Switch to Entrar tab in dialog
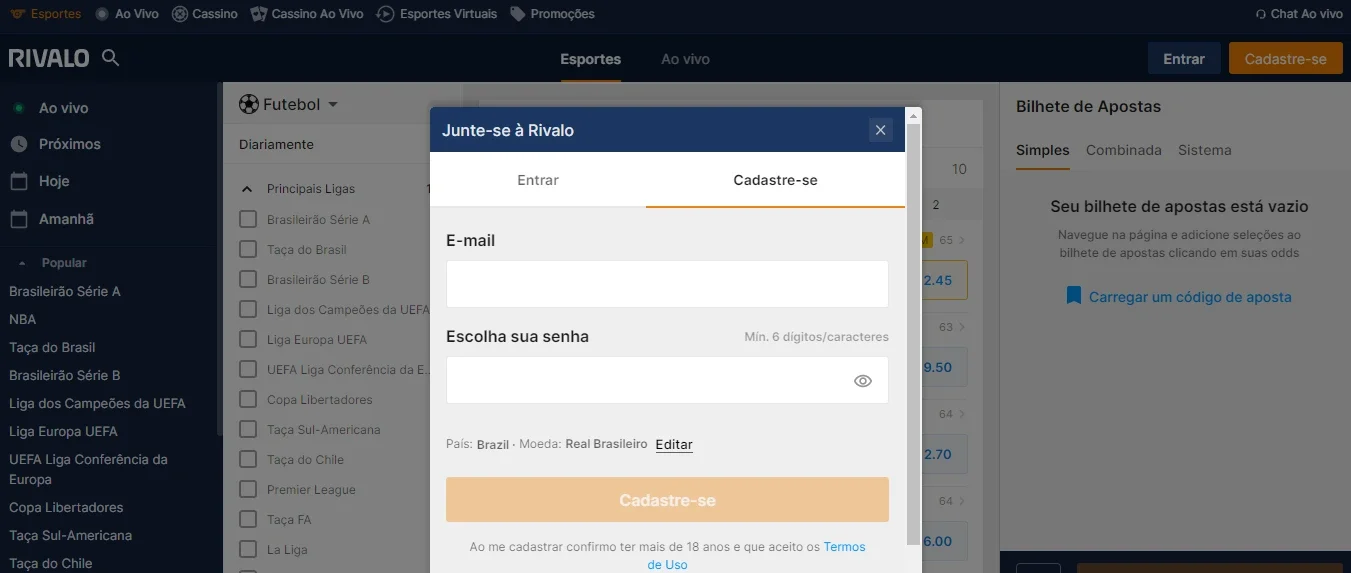1351x573 pixels. pos(538,180)
